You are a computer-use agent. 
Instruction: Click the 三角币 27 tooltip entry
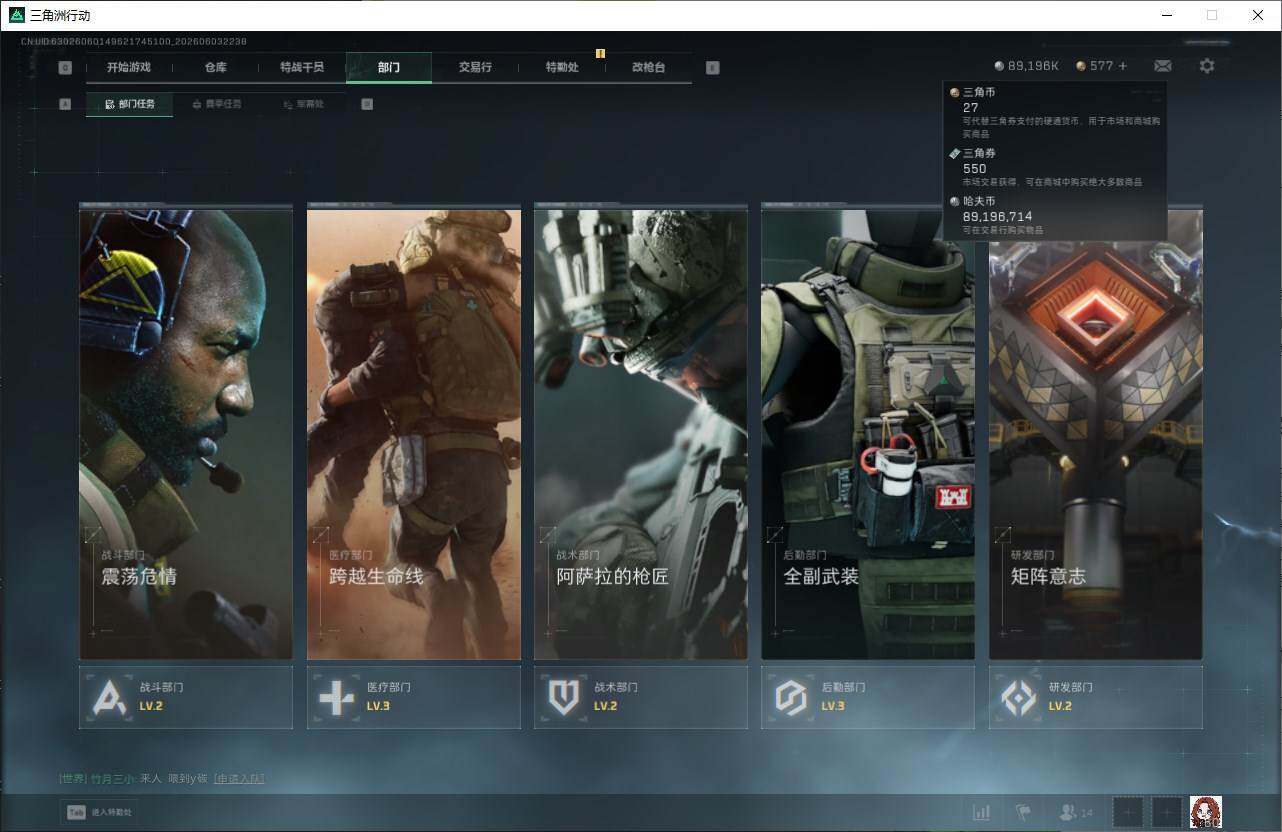pos(1053,111)
